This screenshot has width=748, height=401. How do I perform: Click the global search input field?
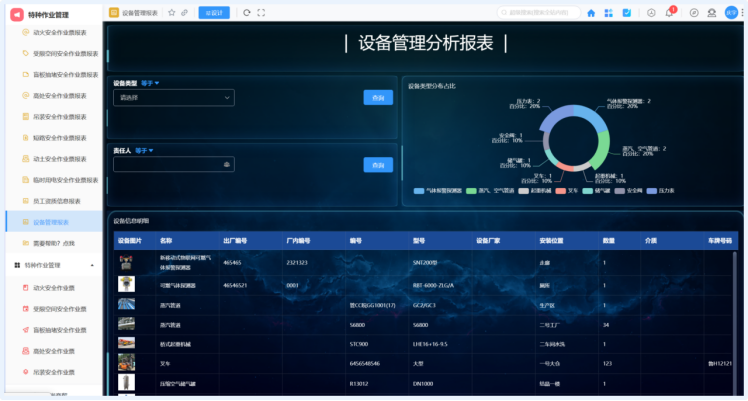click(538, 13)
